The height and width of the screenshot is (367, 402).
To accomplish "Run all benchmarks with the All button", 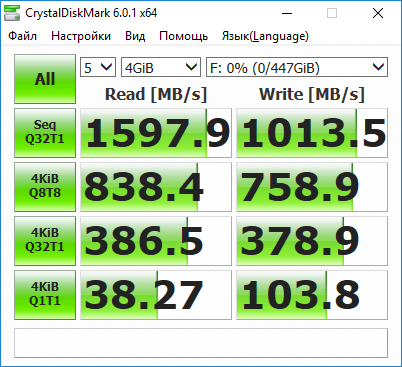I will [45, 79].
